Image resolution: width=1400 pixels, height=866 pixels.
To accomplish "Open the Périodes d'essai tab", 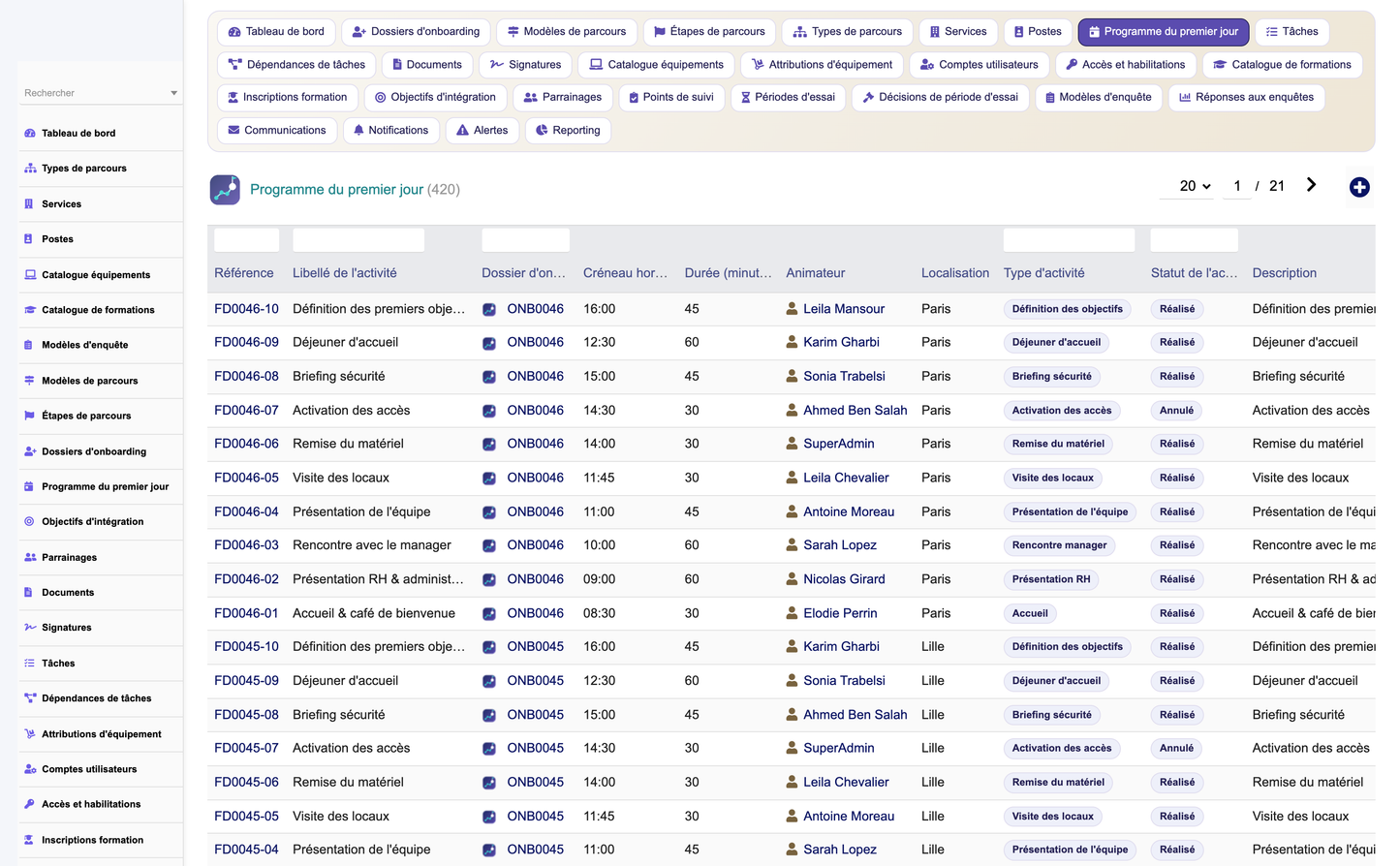I will tap(788, 98).
